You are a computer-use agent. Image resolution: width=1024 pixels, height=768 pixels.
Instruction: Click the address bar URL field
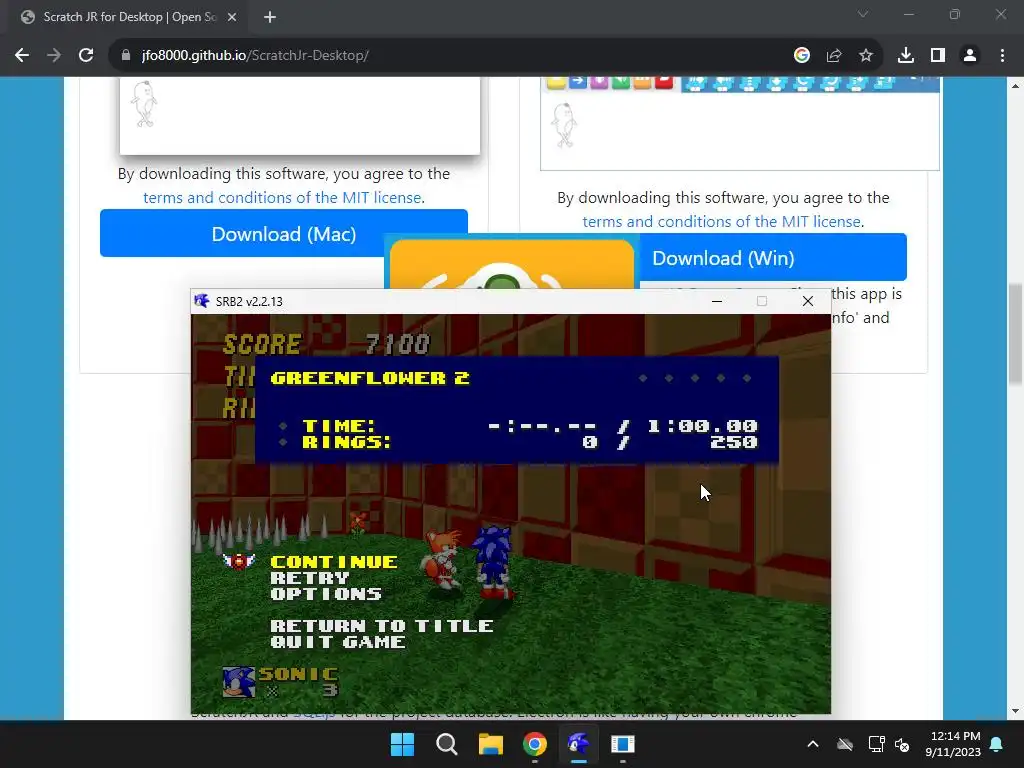click(451, 56)
